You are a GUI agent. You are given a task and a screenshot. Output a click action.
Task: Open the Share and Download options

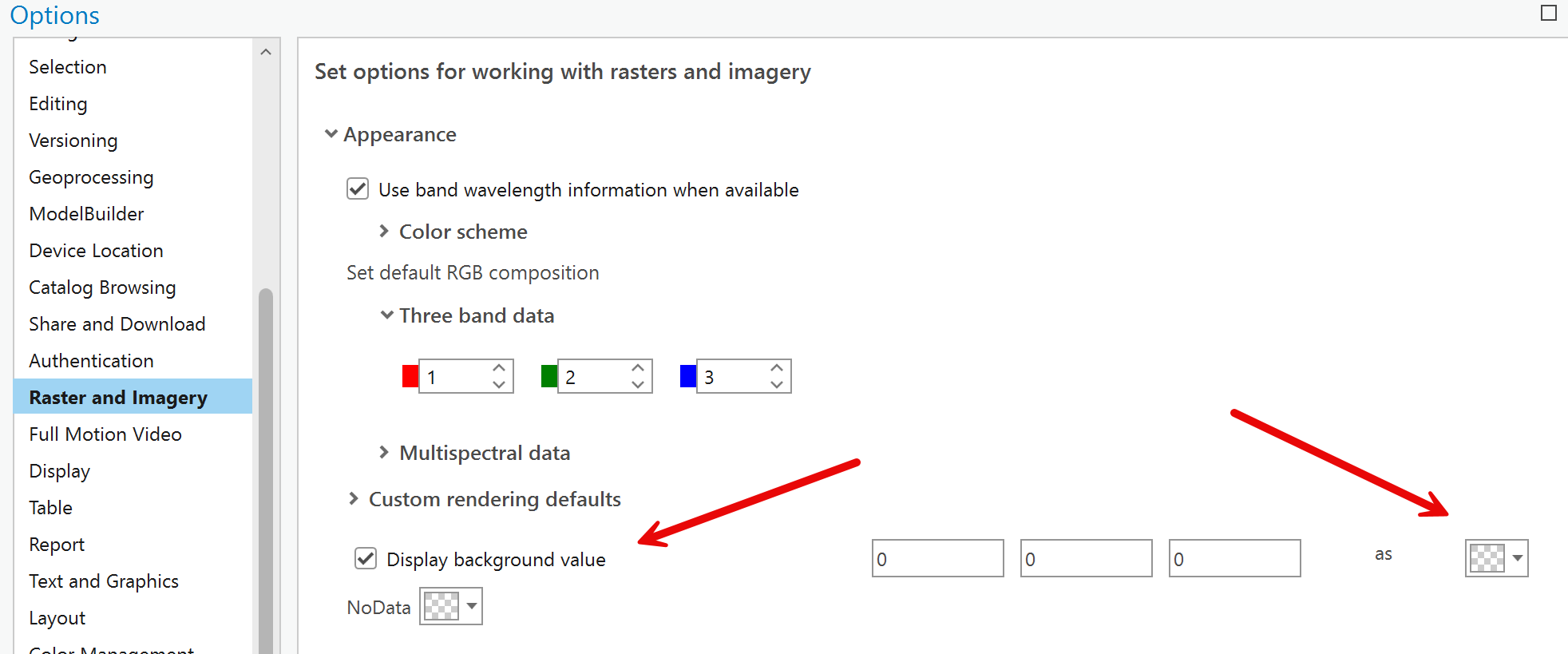tap(117, 323)
